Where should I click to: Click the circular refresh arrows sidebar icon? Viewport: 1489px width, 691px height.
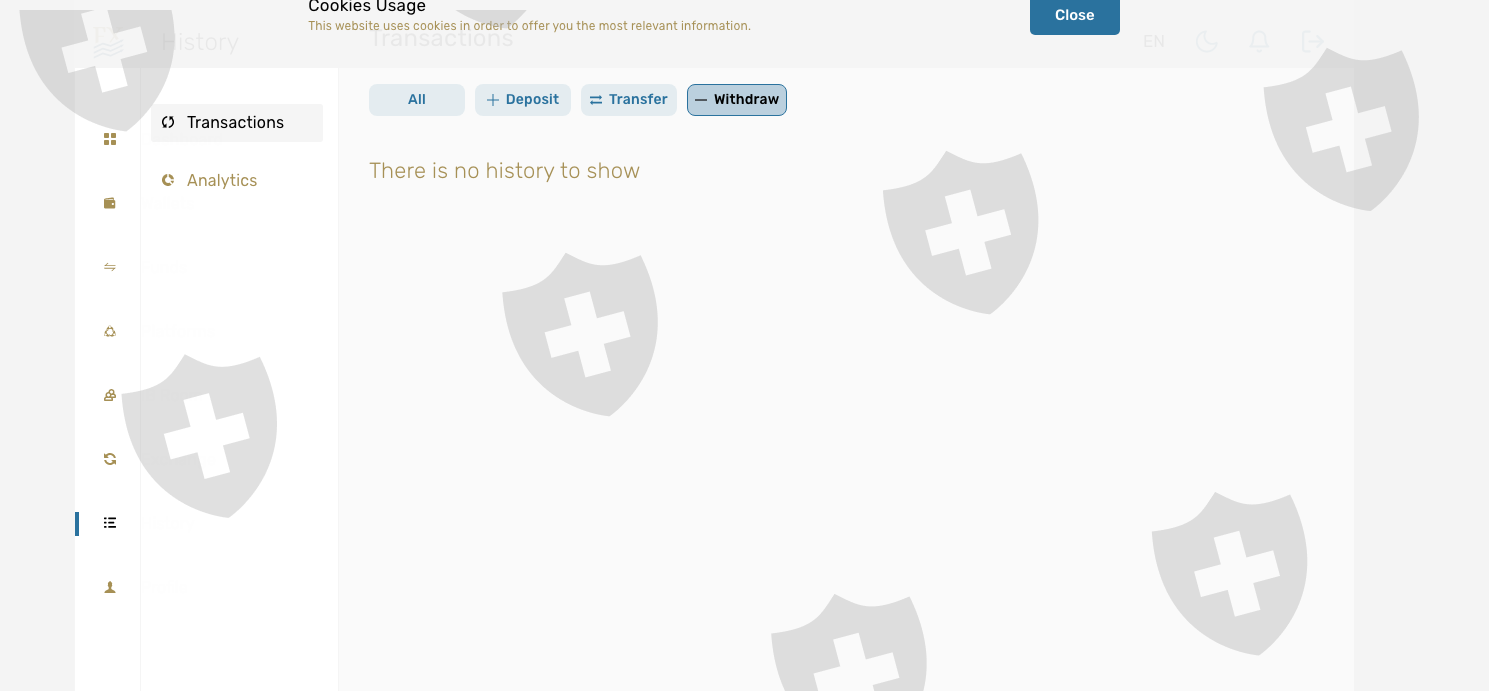110,459
